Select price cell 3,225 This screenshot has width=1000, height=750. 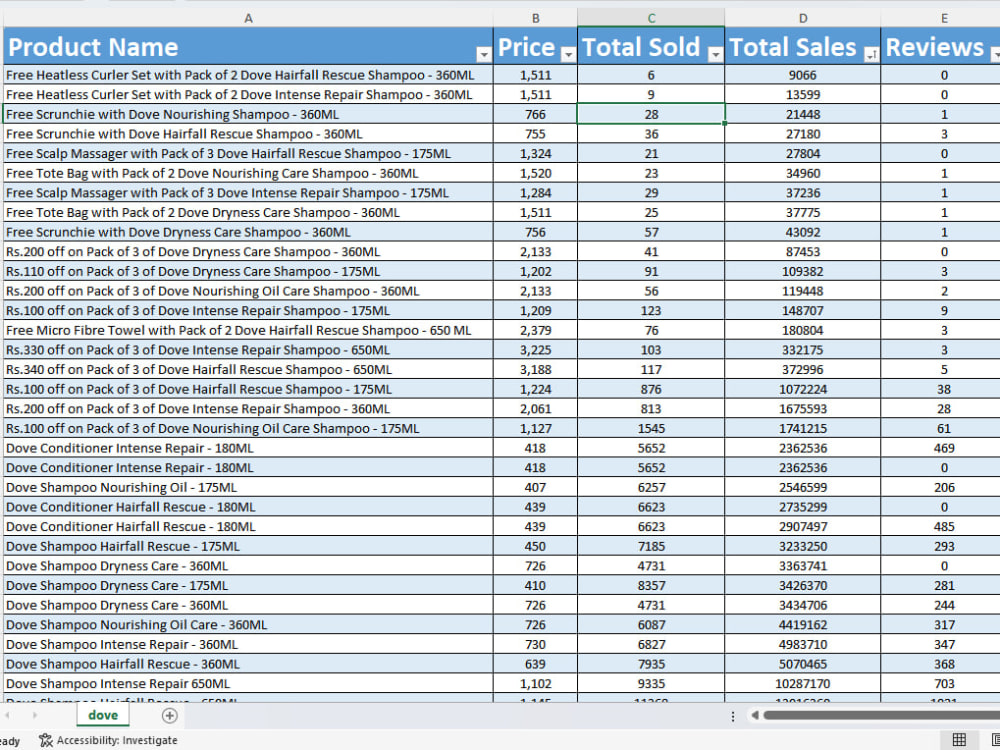[535, 349]
